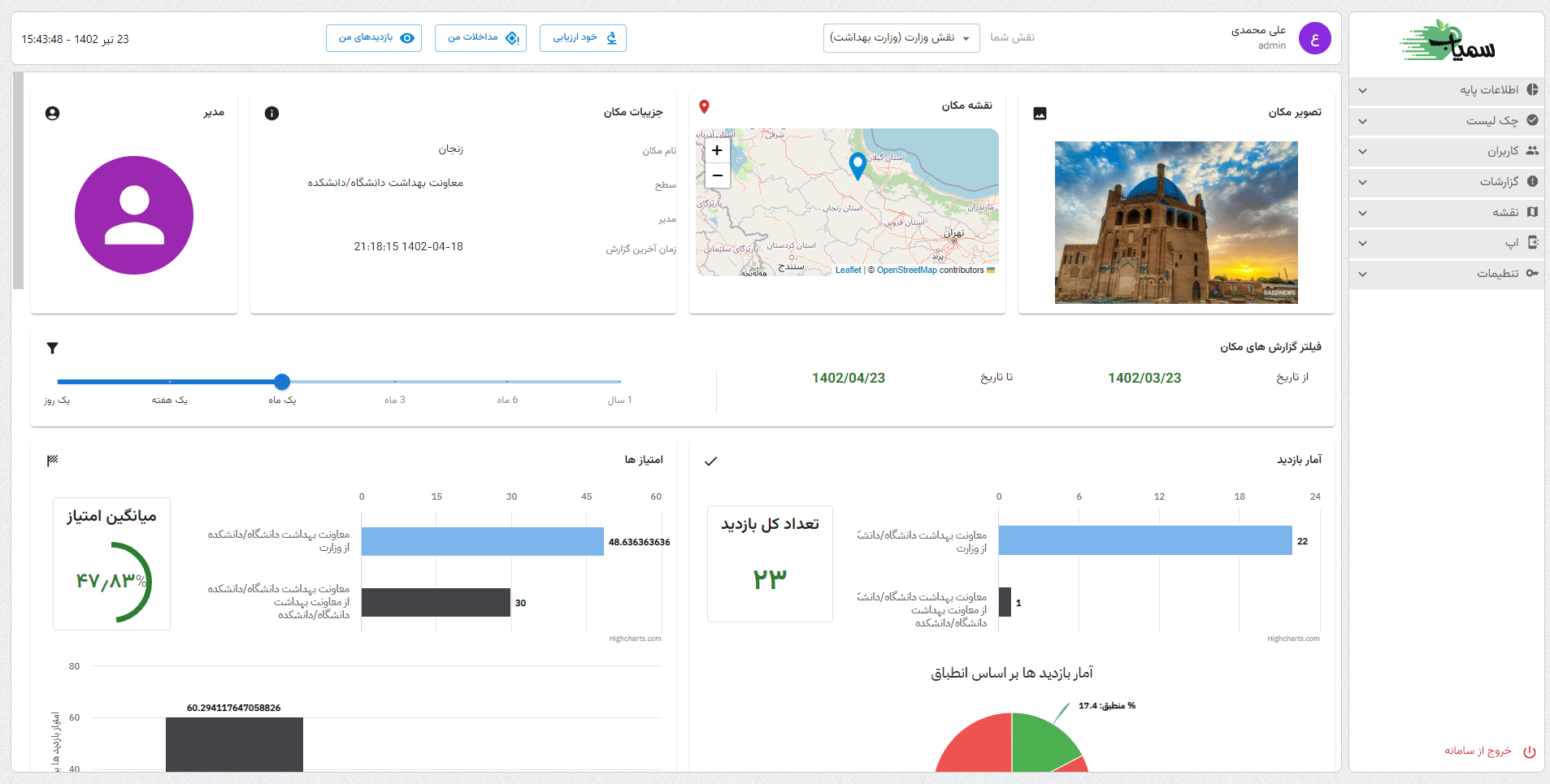Screen dimensions: 1550x784
Task: Select گزارشات in sidebar
Action: click(1447, 182)
